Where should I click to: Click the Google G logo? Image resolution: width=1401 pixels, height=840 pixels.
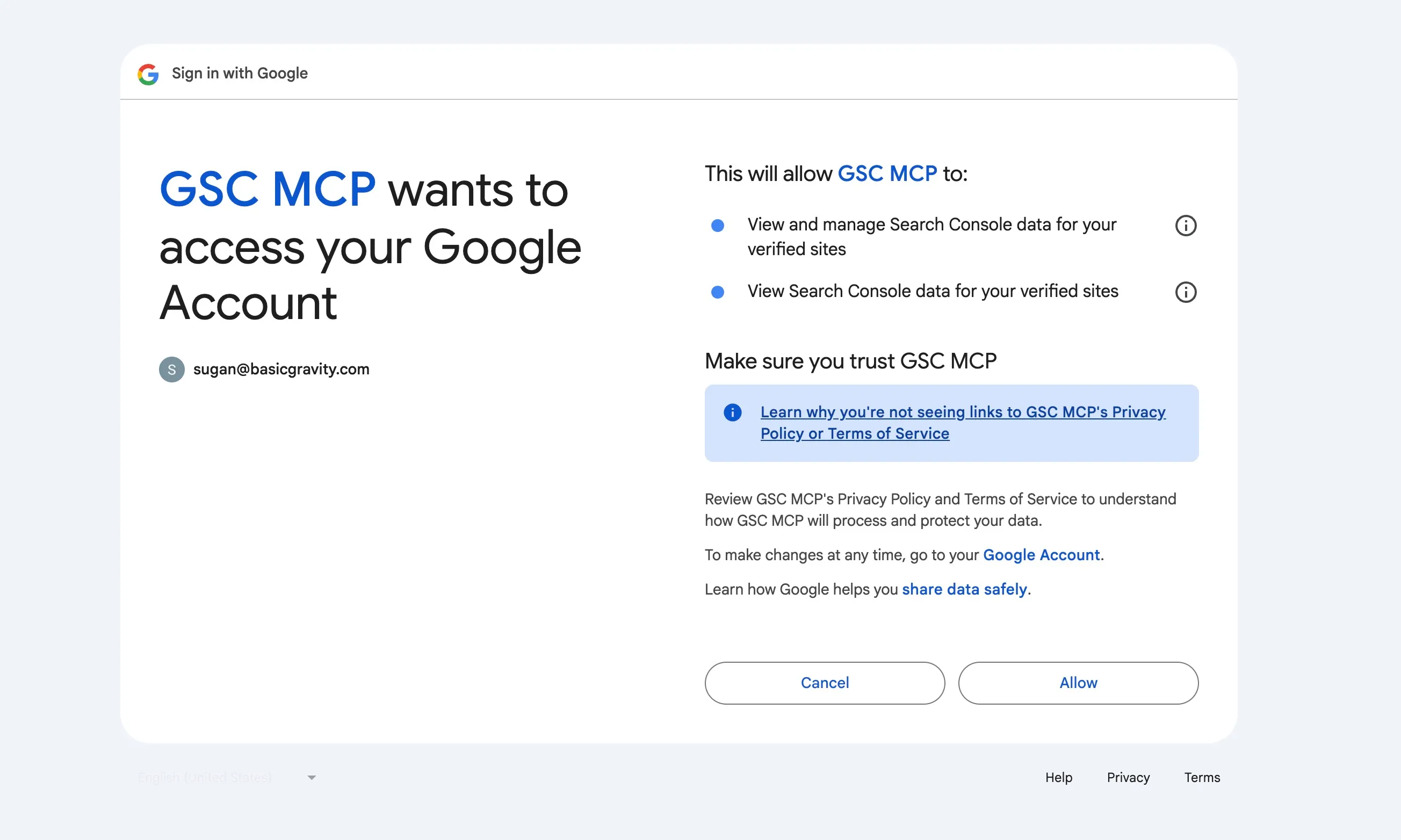pyautogui.click(x=148, y=74)
